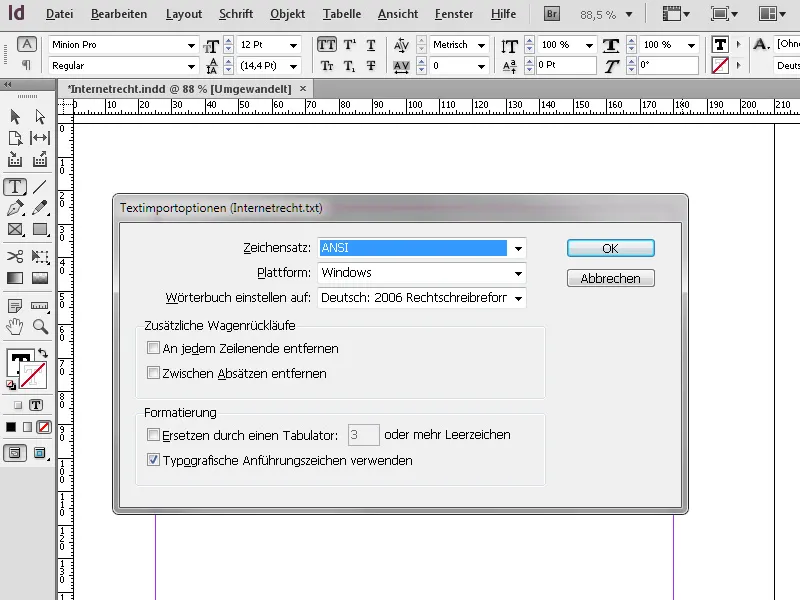Image resolution: width=800 pixels, height=600 pixels.
Task: Click the Superscript button
Action: 349,45
